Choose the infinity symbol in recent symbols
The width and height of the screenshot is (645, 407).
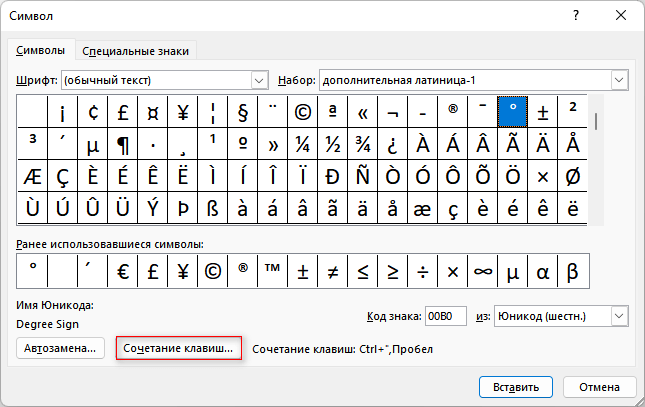click(x=482, y=270)
